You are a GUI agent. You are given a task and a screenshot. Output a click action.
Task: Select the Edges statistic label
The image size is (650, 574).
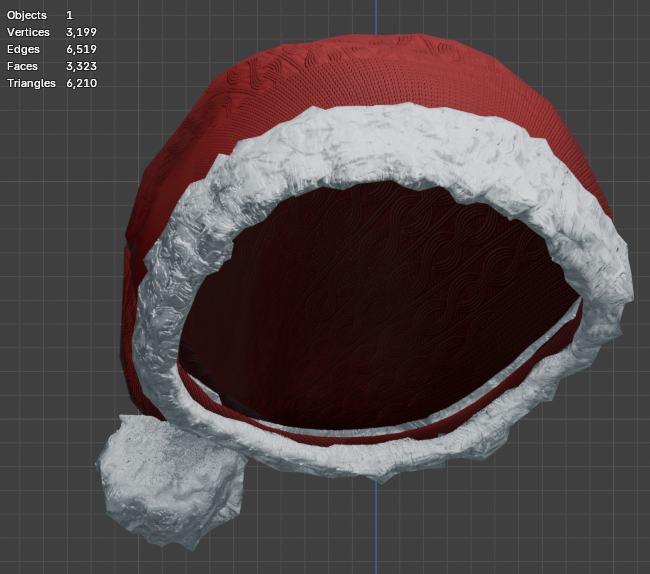(23, 49)
